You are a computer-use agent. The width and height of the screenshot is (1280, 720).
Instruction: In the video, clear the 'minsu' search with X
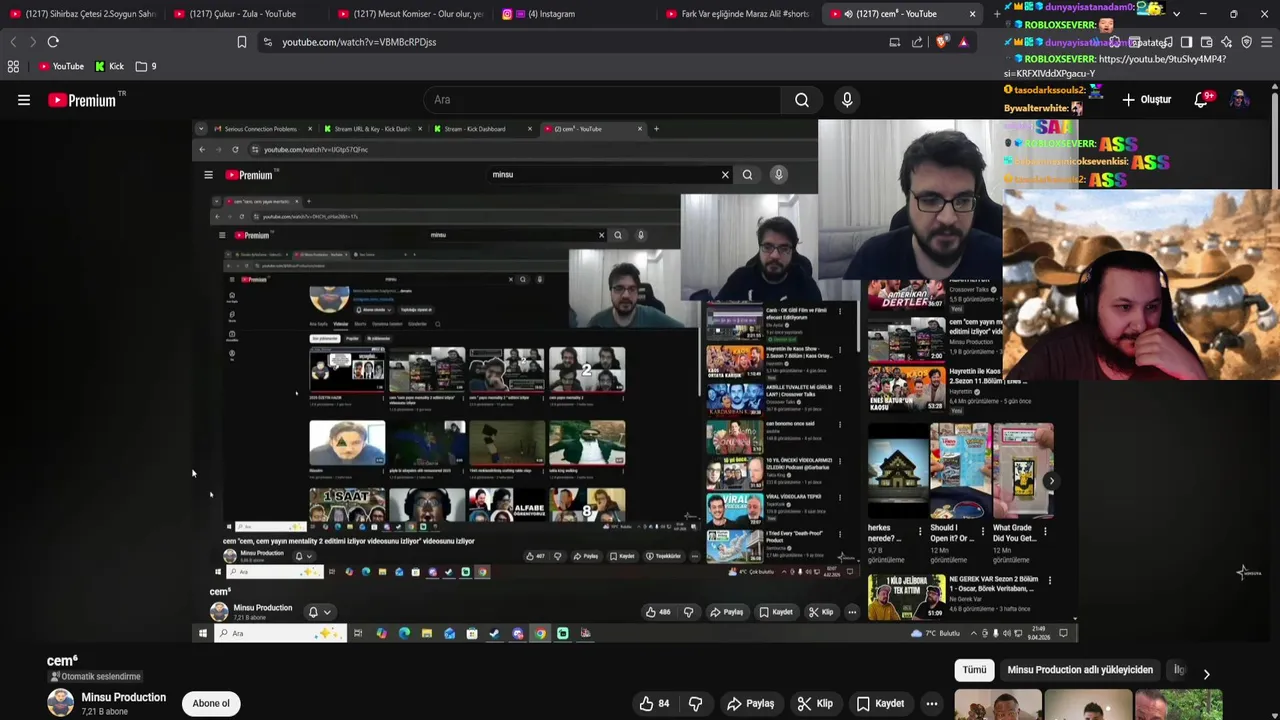coord(725,175)
